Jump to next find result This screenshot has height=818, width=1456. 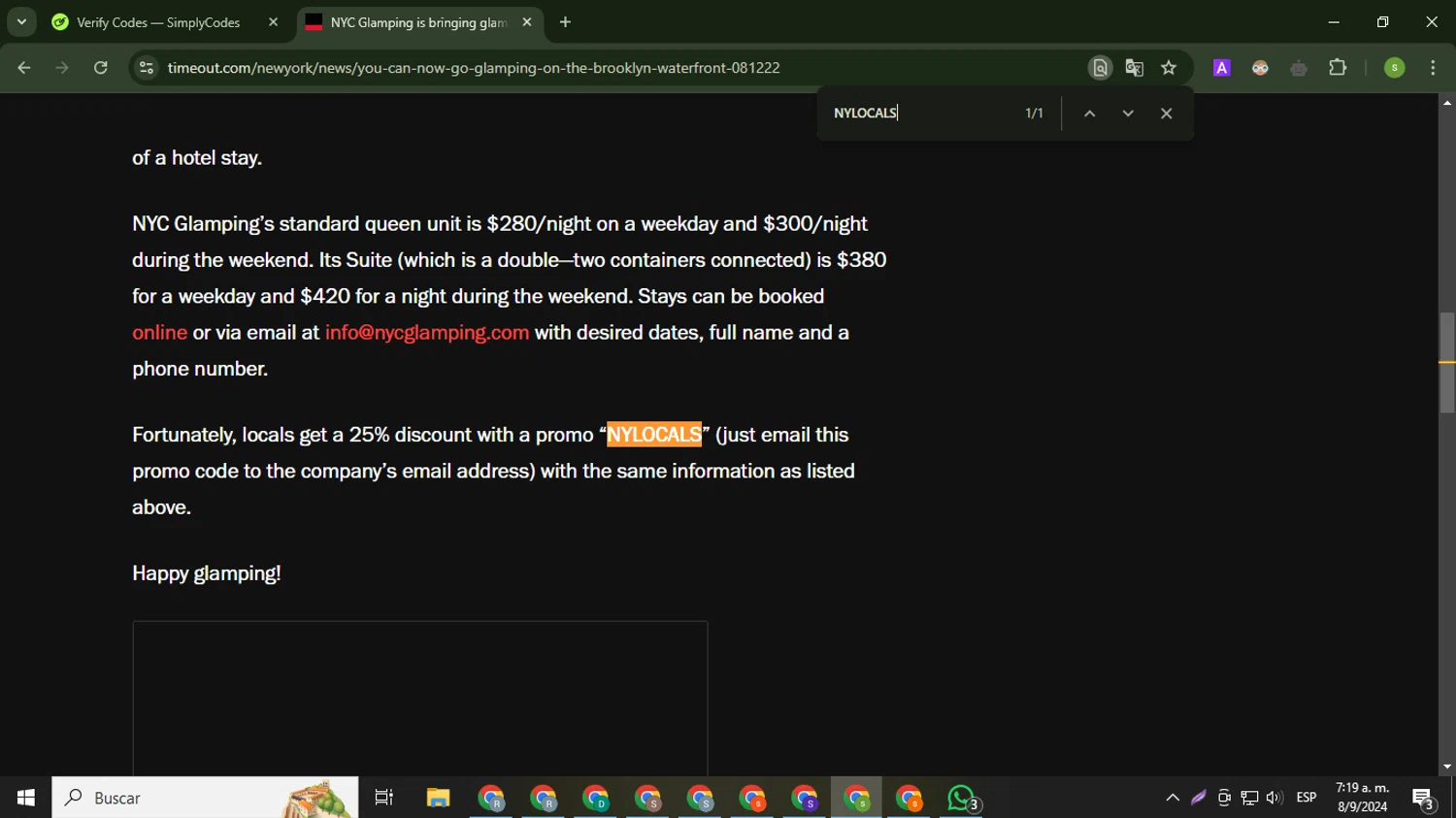[1128, 114]
